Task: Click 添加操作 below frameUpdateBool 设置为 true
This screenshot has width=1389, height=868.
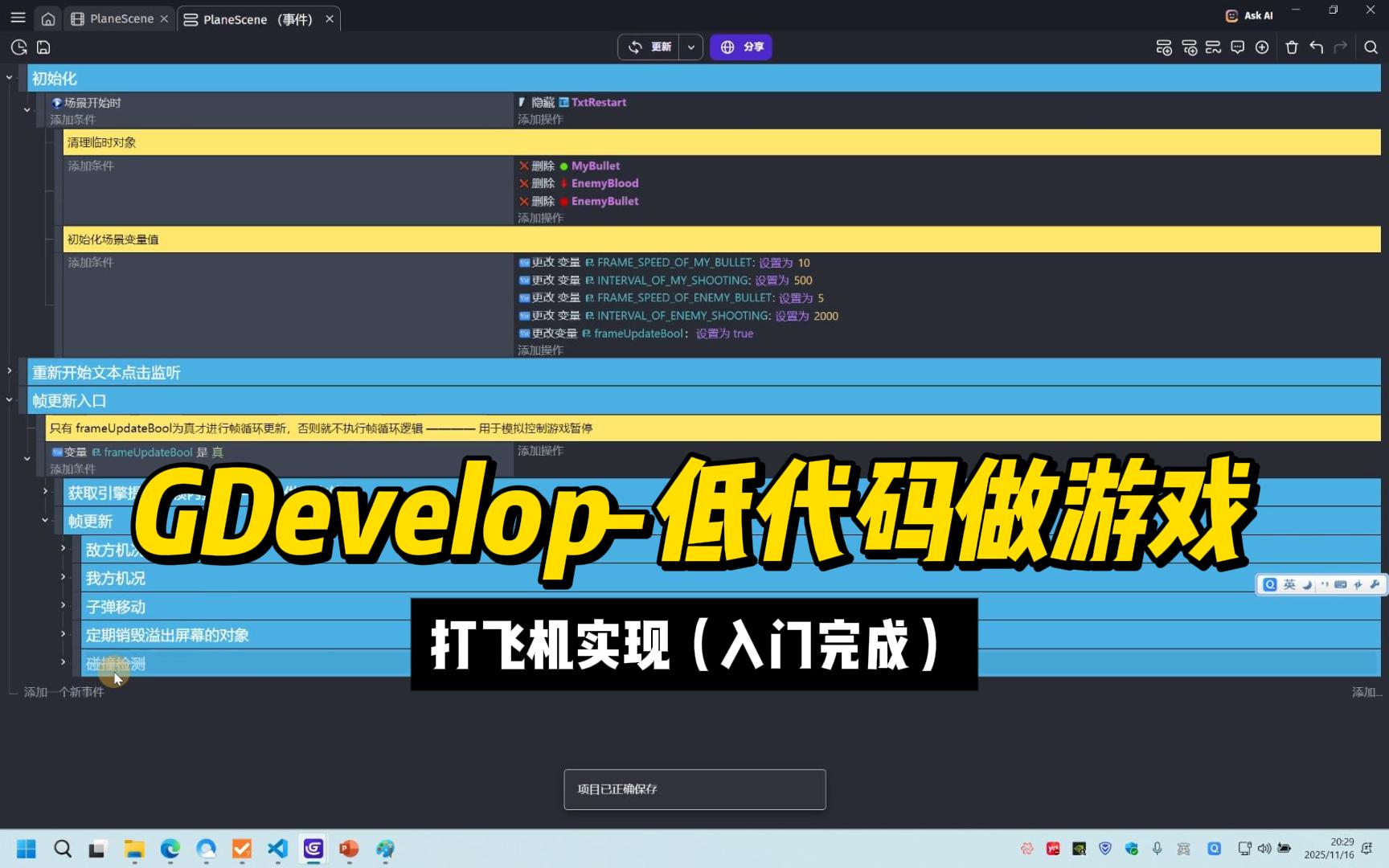Action: [540, 351]
